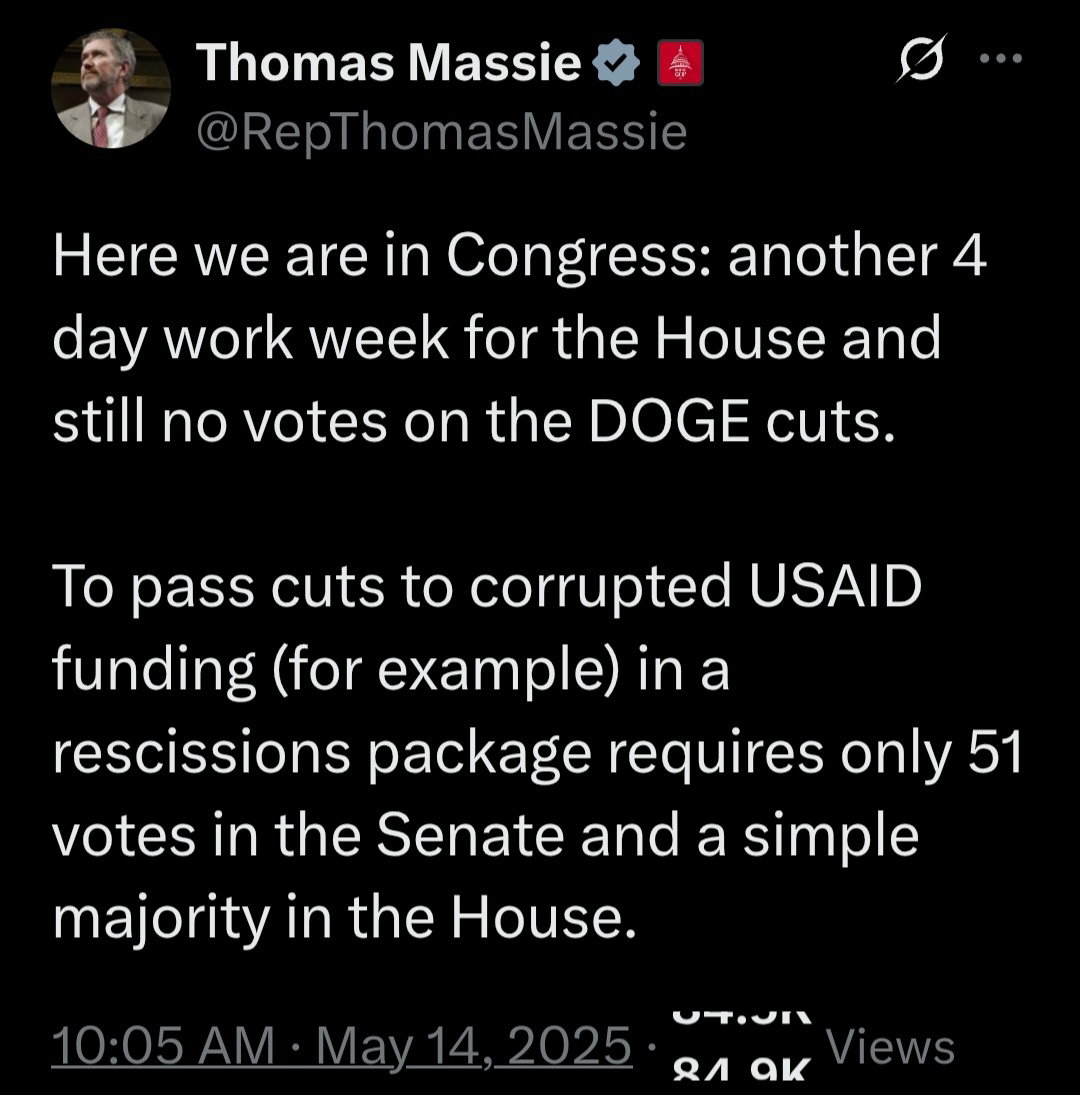
Task: Click the Thomas Massie display name
Action: [x=389, y=65]
